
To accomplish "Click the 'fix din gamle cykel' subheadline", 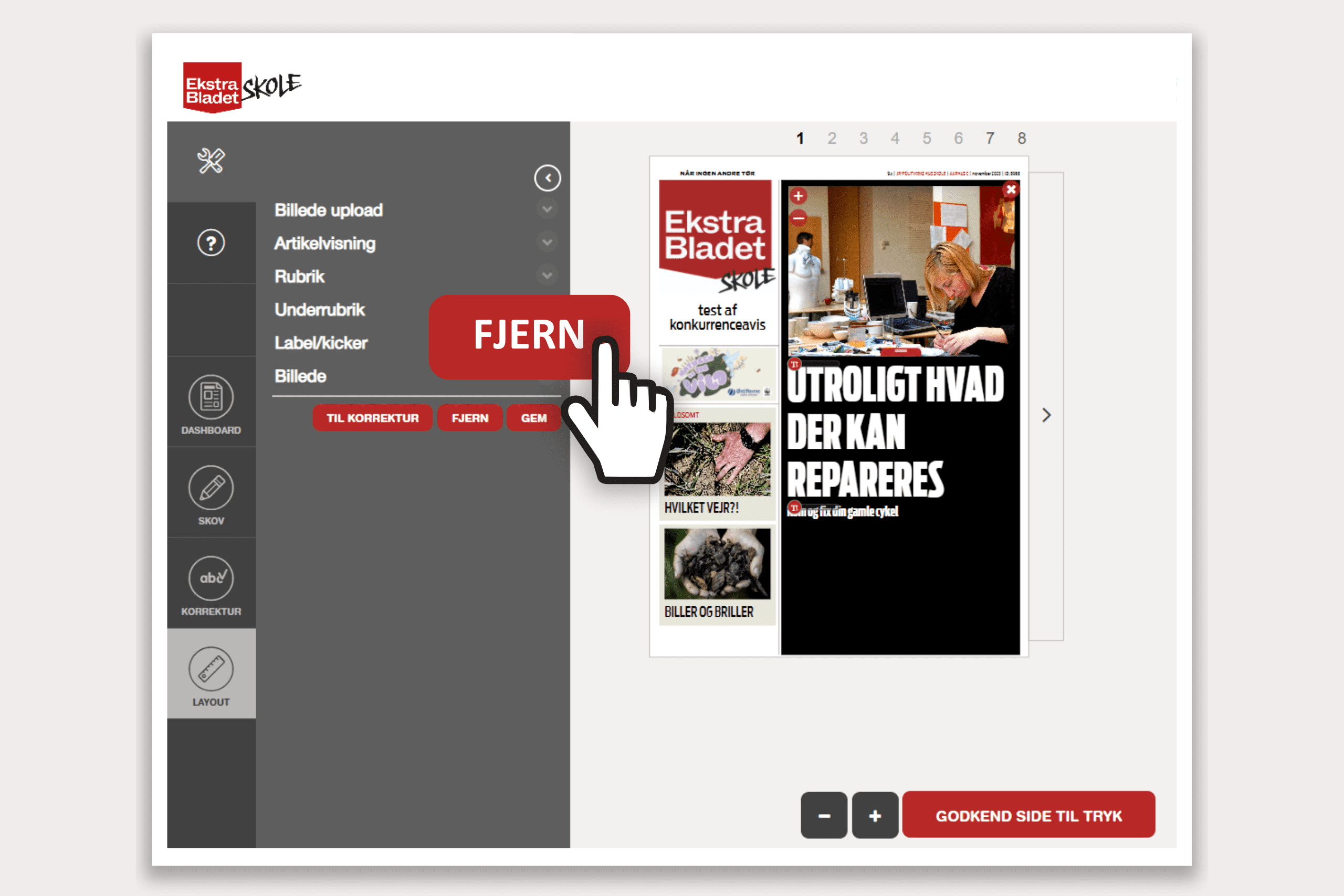I will click(x=843, y=511).
